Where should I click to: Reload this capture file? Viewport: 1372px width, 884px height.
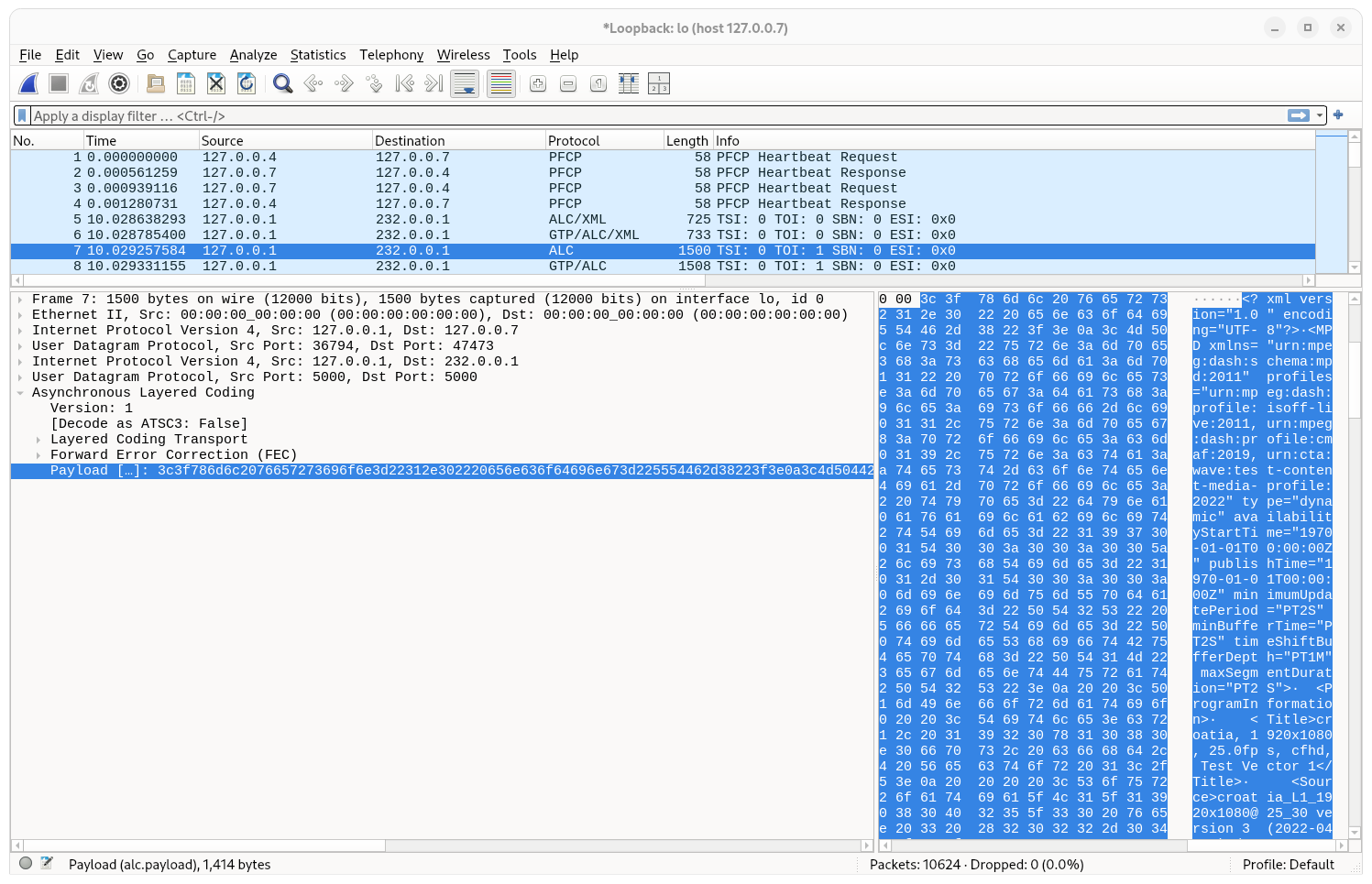click(x=246, y=83)
